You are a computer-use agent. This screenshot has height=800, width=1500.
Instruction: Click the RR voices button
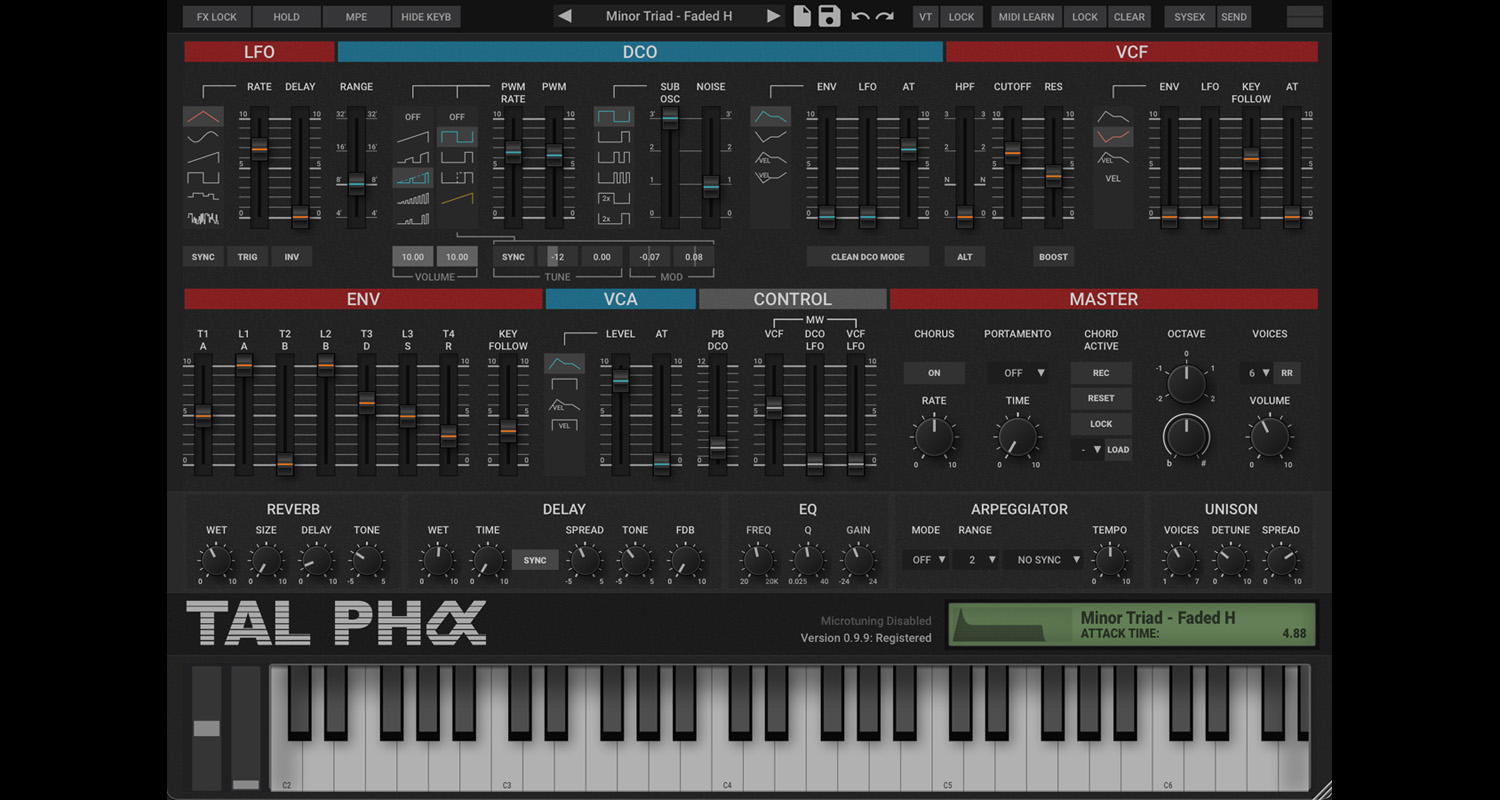tap(1287, 373)
